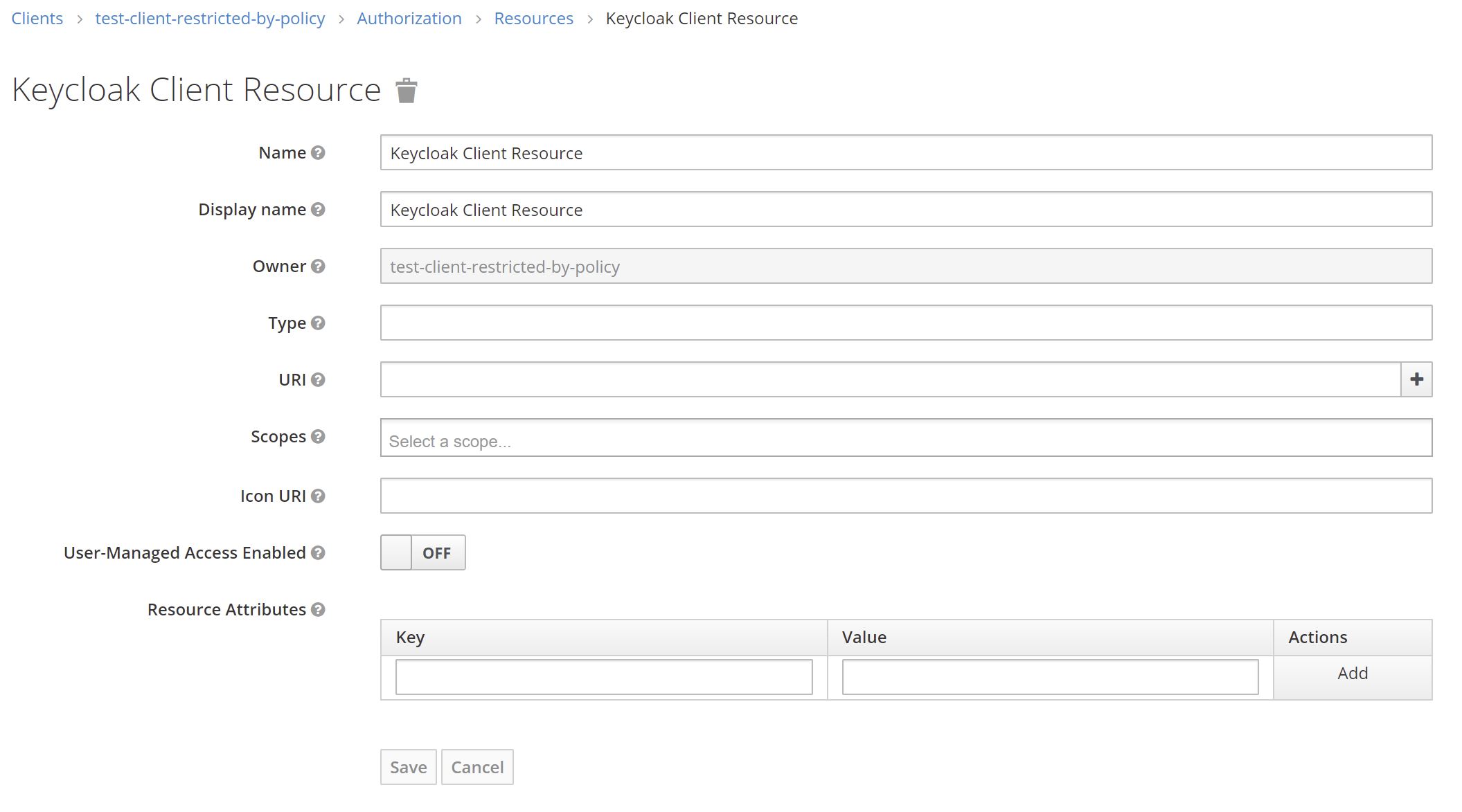This screenshot has height=812, width=1462.
Task: Focus the URI input field
Action: (891, 379)
